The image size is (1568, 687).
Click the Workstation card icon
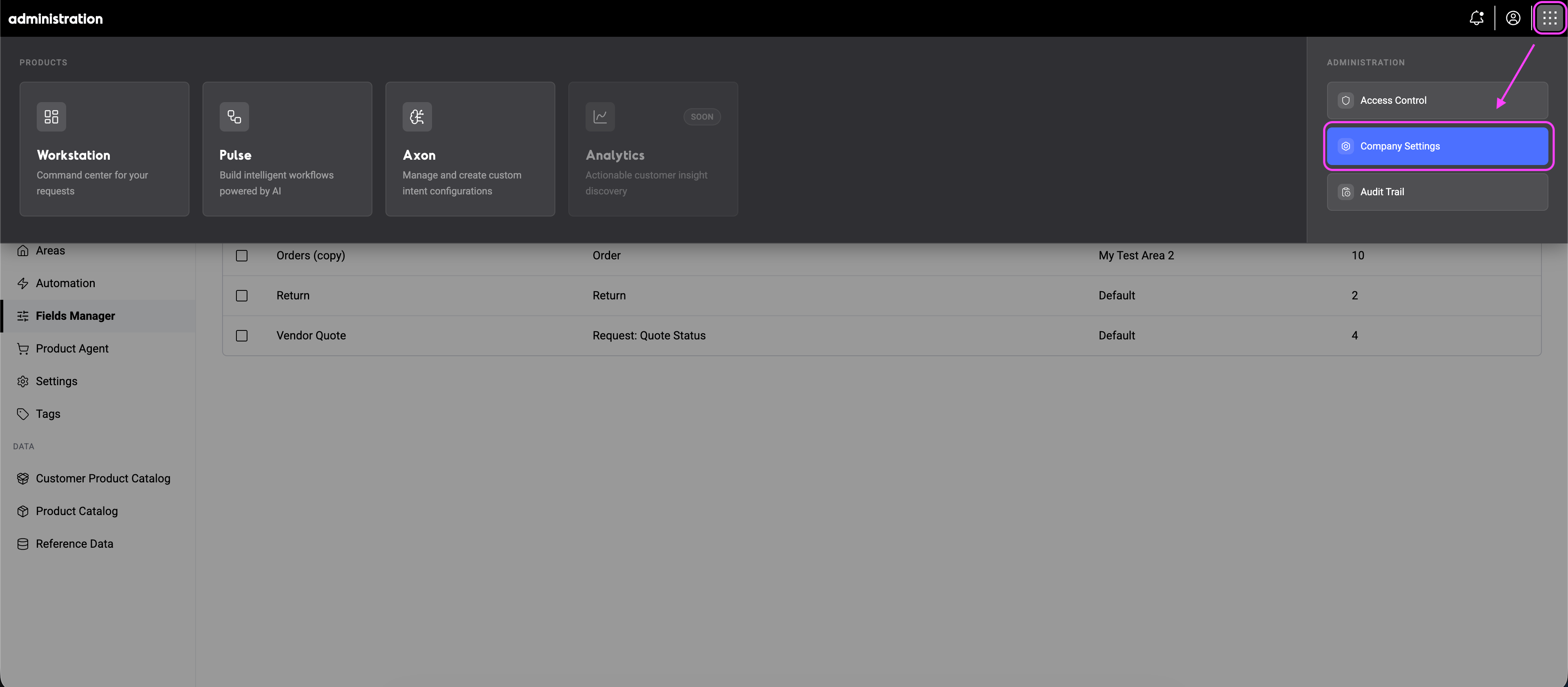(x=51, y=116)
